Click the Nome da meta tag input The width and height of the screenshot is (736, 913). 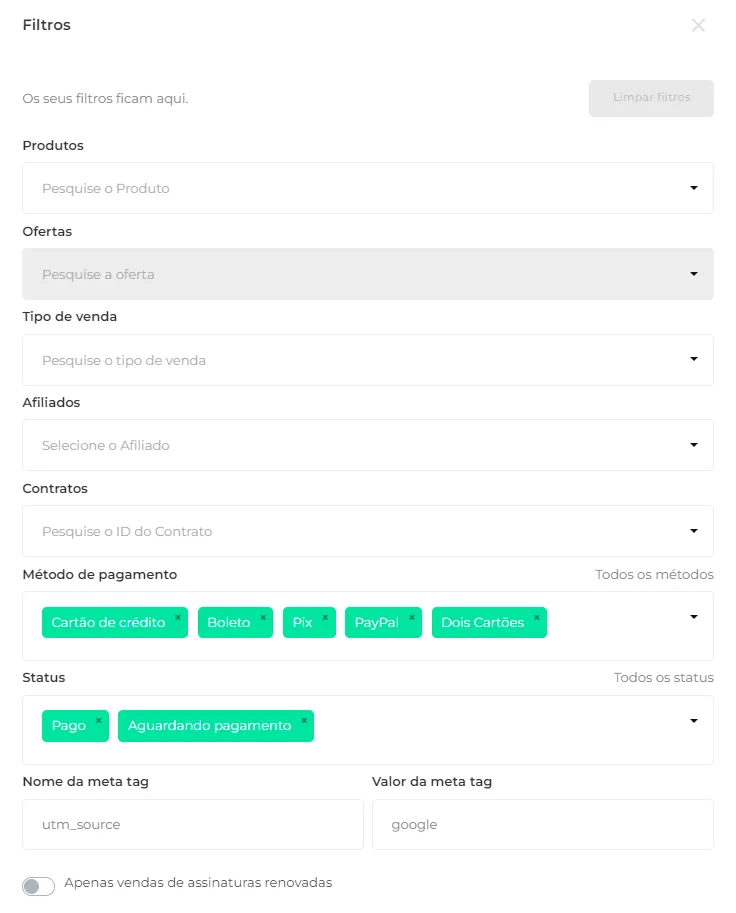(193, 824)
